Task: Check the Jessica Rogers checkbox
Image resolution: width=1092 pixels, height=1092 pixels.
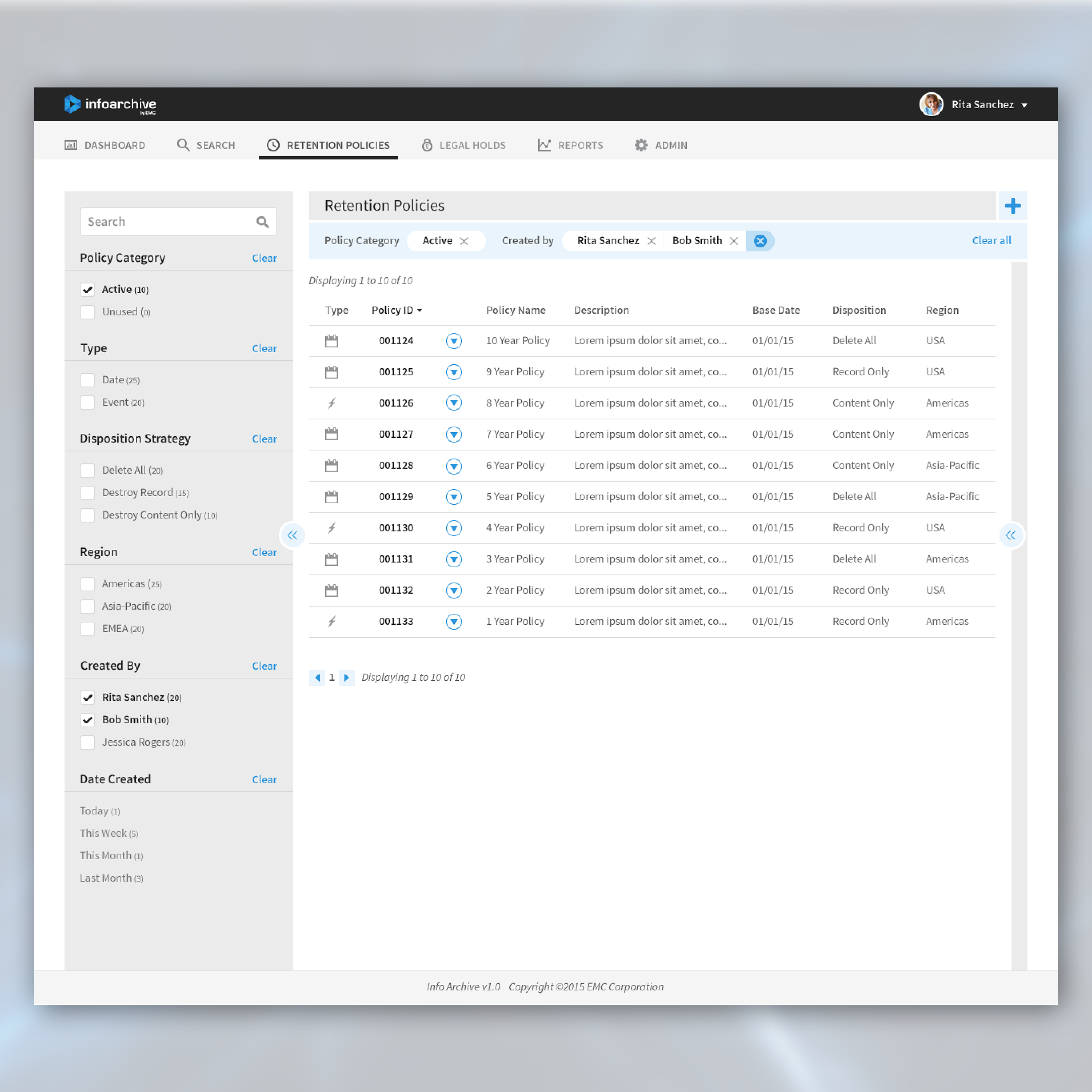Action: click(x=88, y=742)
